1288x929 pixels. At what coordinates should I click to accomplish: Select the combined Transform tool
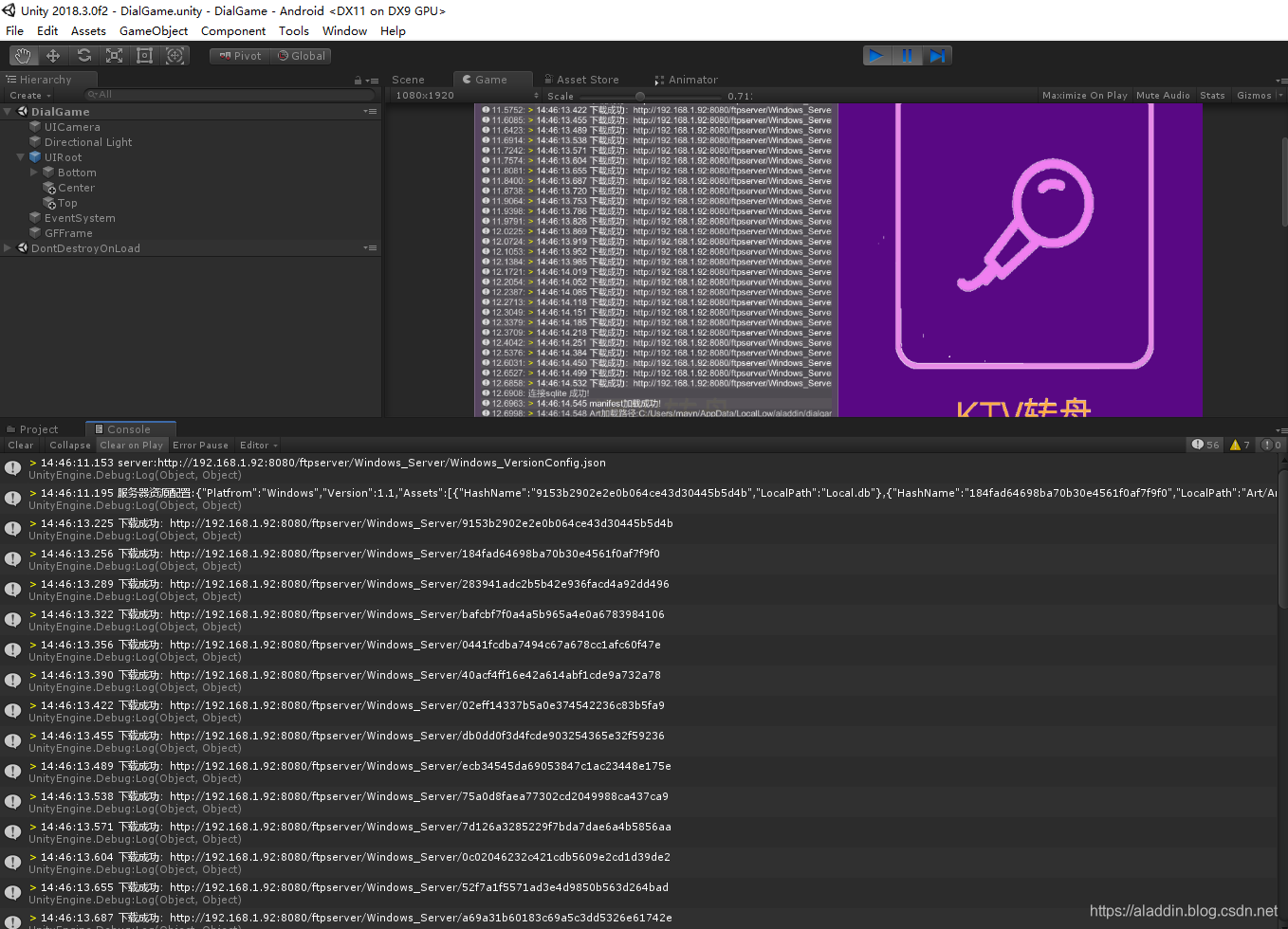(x=175, y=56)
